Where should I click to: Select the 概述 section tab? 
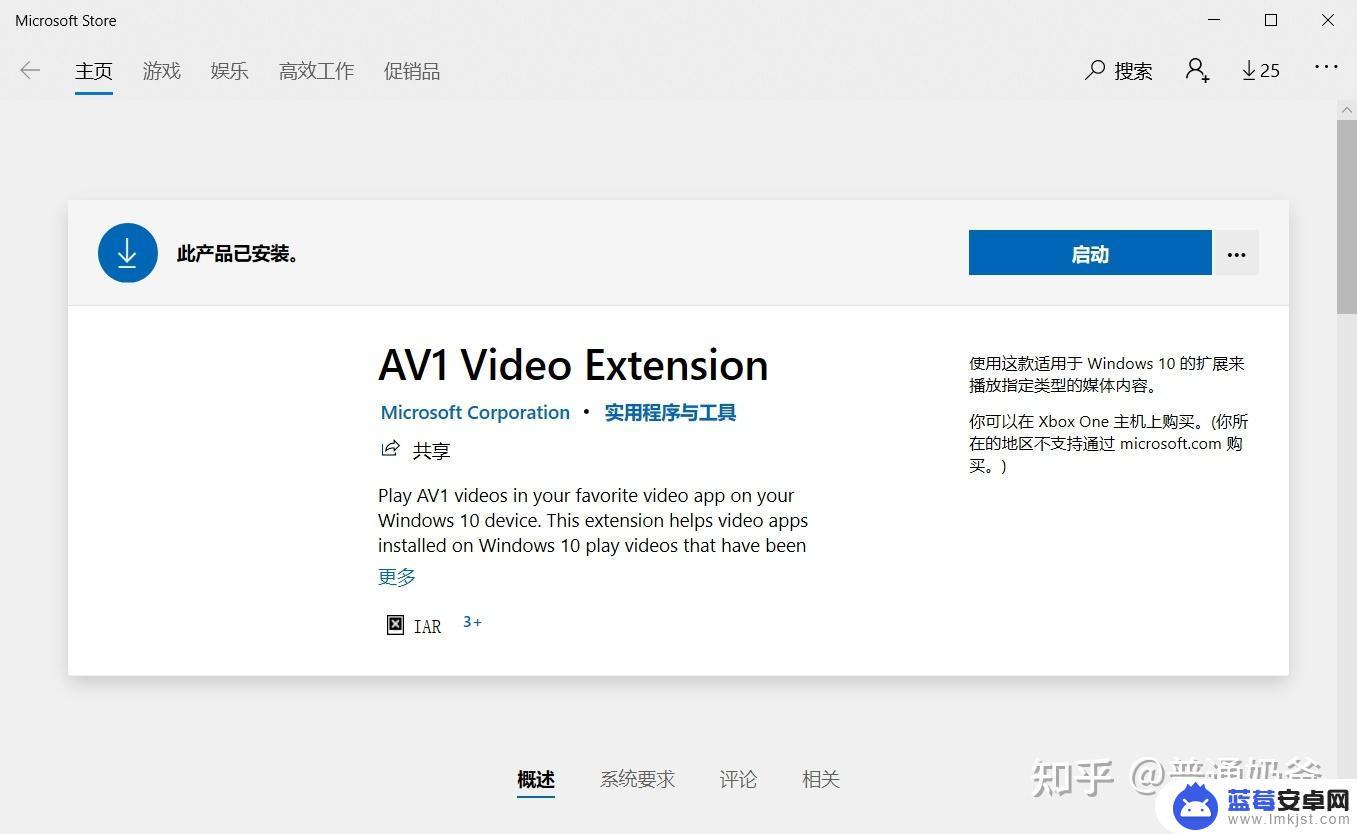(536, 779)
